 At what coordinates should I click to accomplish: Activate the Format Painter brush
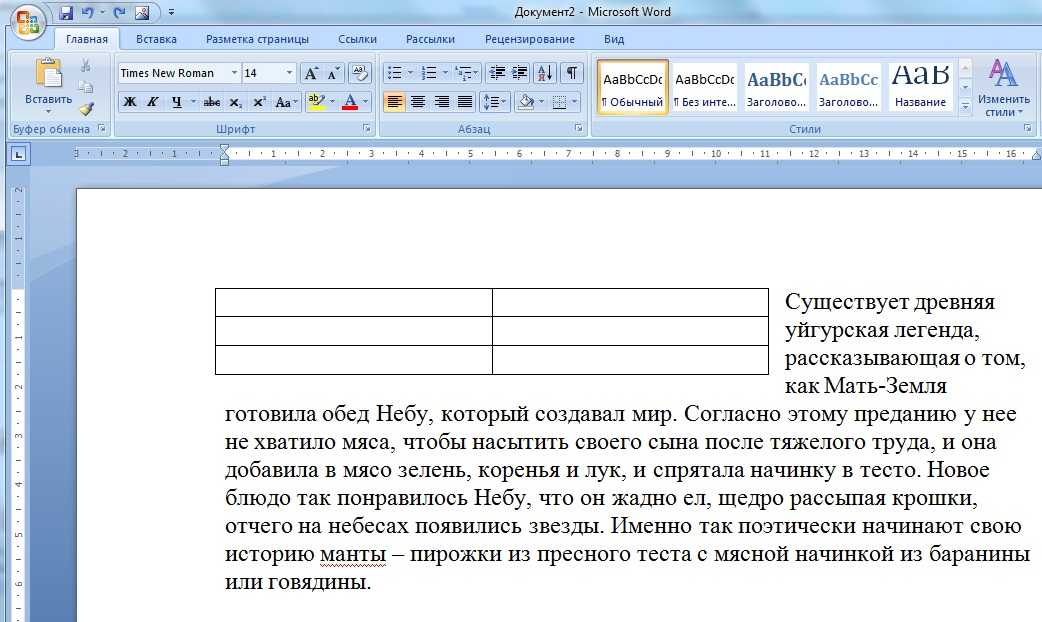click(86, 109)
